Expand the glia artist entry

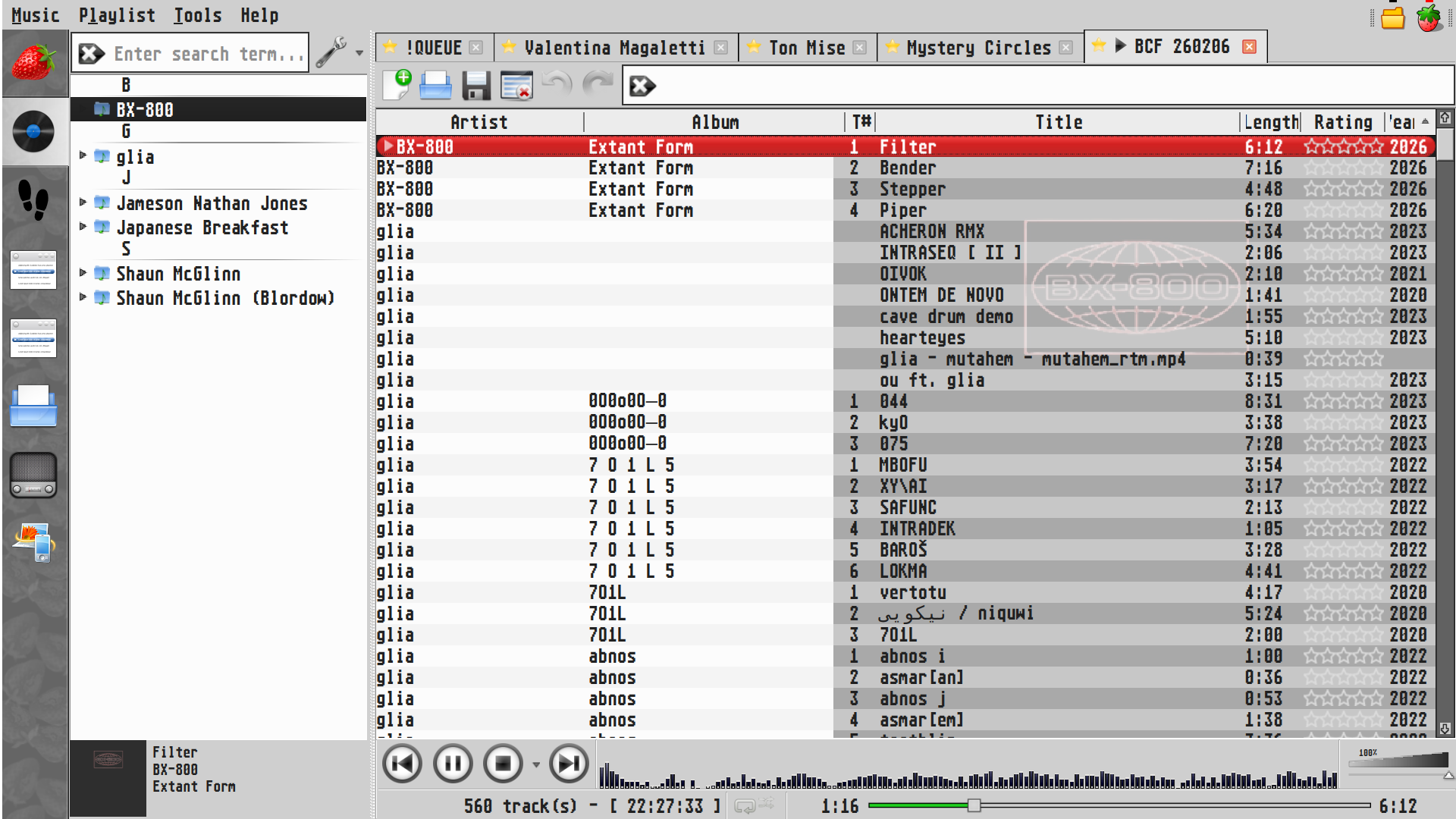(83, 157)
